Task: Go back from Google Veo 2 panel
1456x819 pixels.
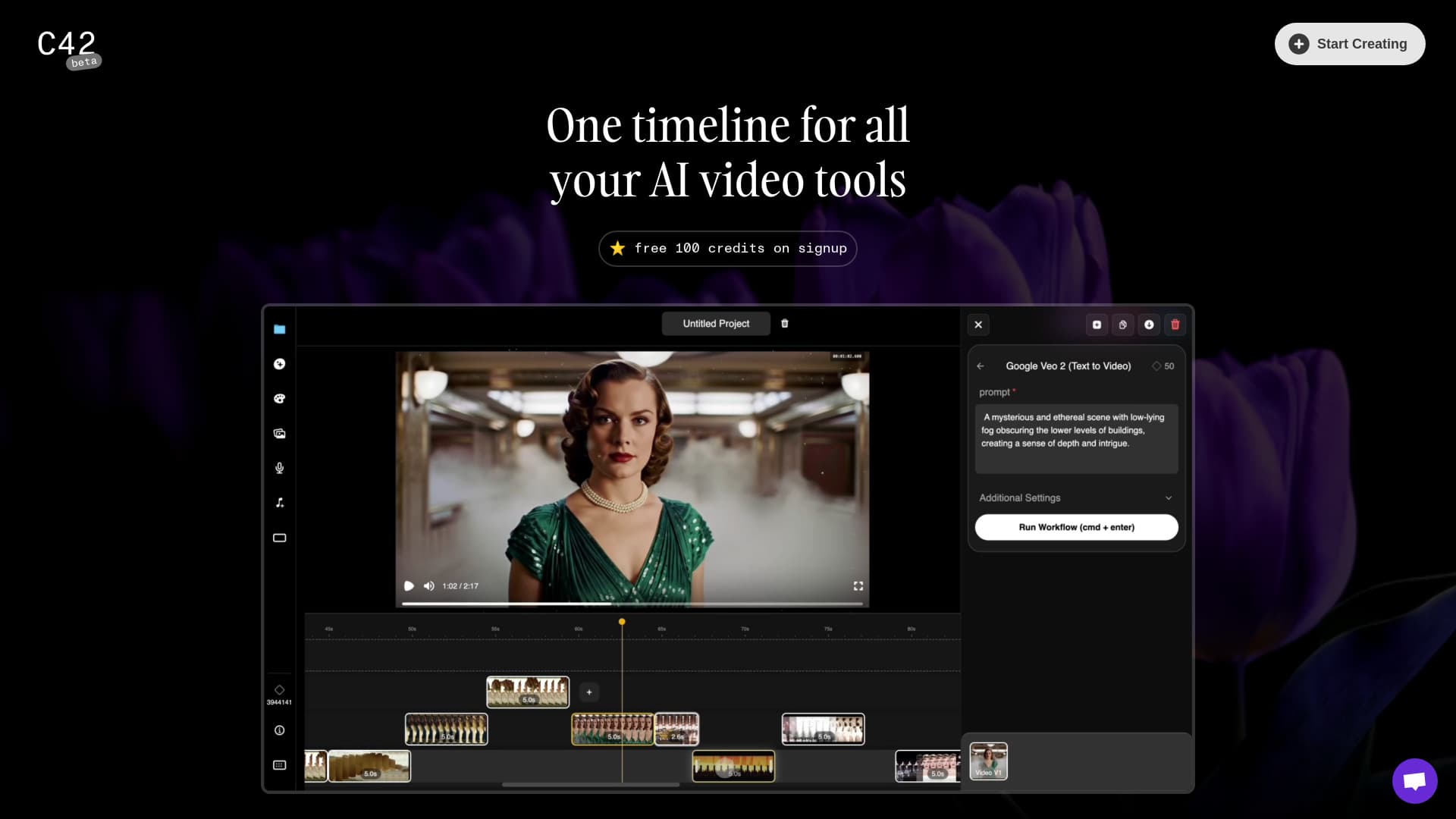Action: [x=980, y=366]
